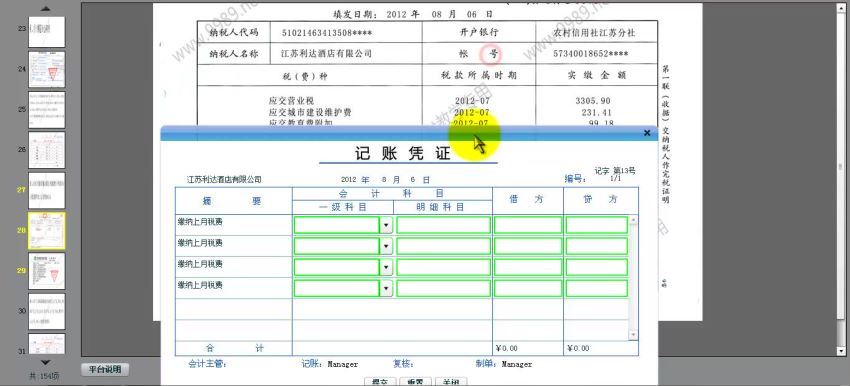Click the up arrow above page thumbnails
The image size is (850, 386).
[x=46, y=8]
